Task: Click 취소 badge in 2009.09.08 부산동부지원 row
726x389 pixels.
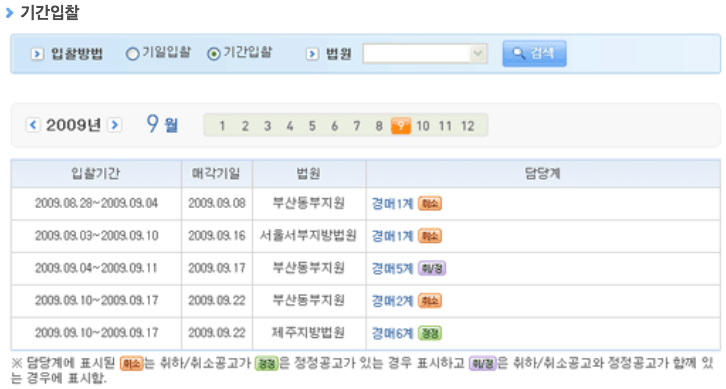Action: 430,204
